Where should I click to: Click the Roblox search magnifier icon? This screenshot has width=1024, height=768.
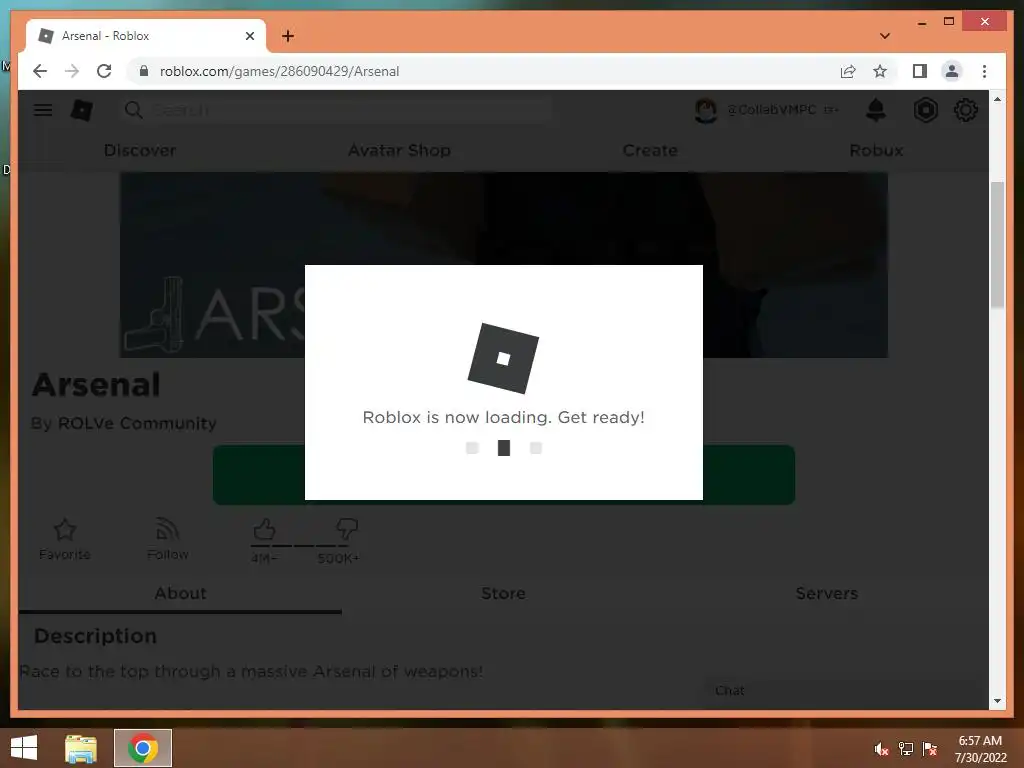pos(133,110)
